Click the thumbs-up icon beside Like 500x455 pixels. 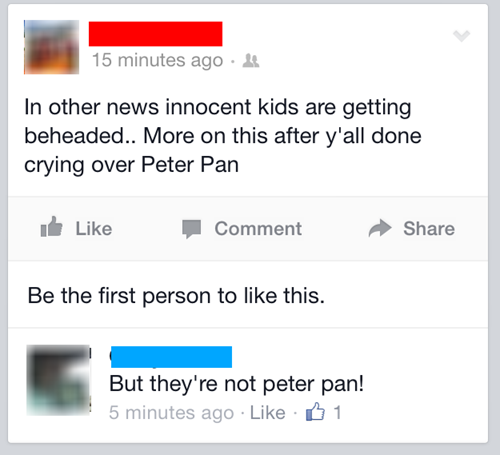coord(51,227)
